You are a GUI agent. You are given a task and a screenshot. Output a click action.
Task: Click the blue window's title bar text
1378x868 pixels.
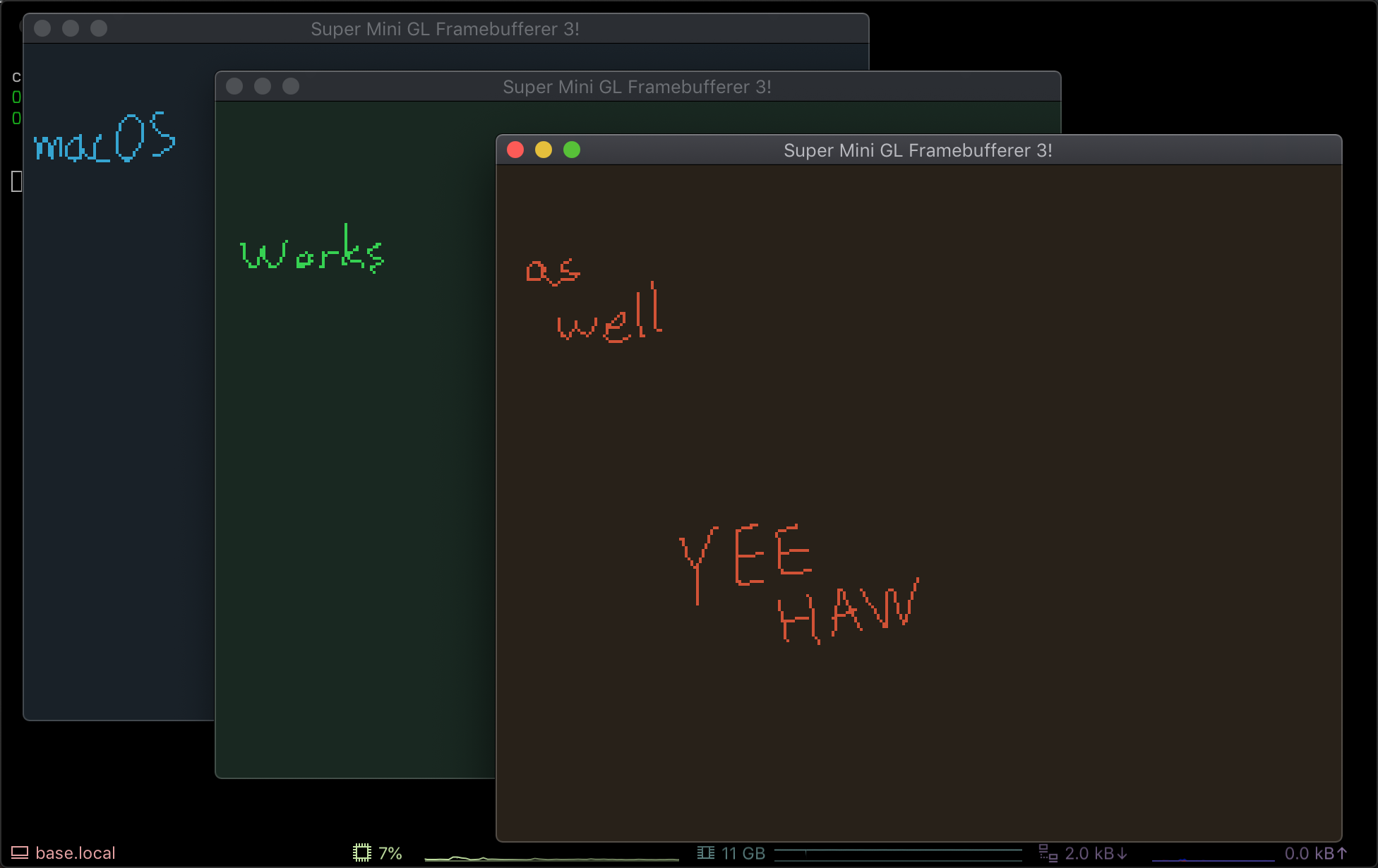(x=445, y=29)
